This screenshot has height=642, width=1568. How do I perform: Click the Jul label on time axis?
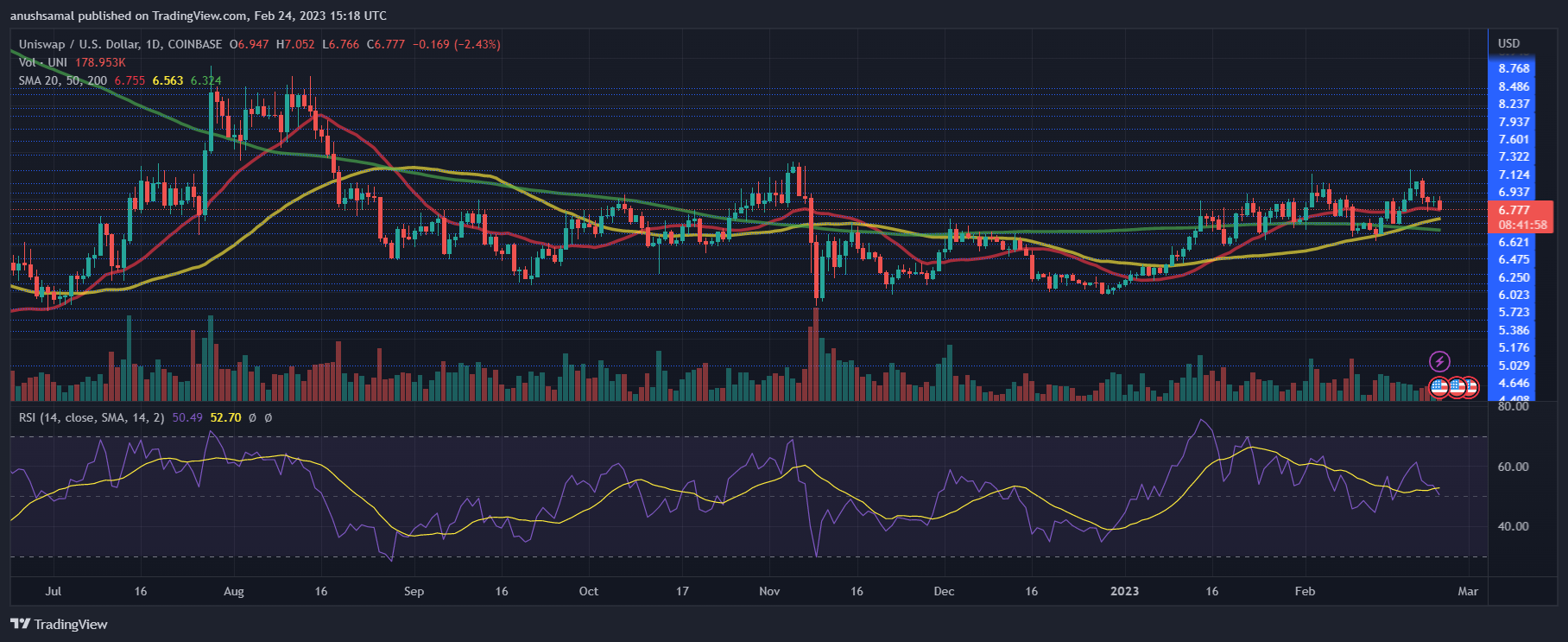coord(53,591)
